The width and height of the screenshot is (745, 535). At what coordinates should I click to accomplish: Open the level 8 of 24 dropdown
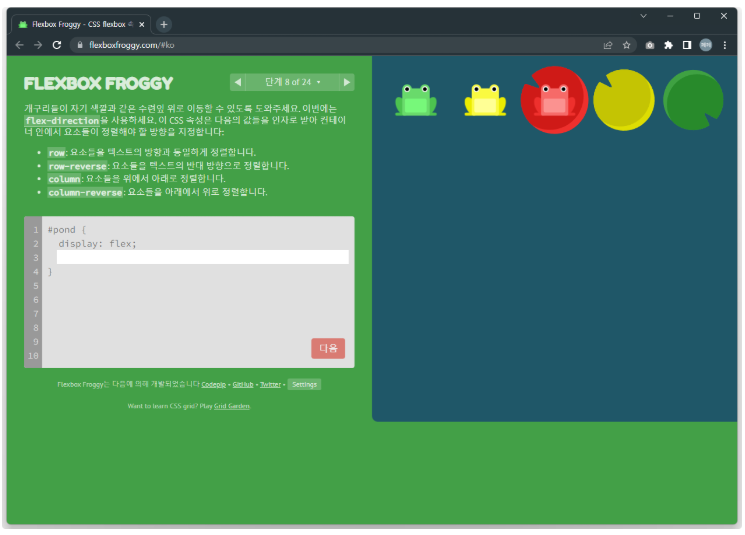coord(292,82)
